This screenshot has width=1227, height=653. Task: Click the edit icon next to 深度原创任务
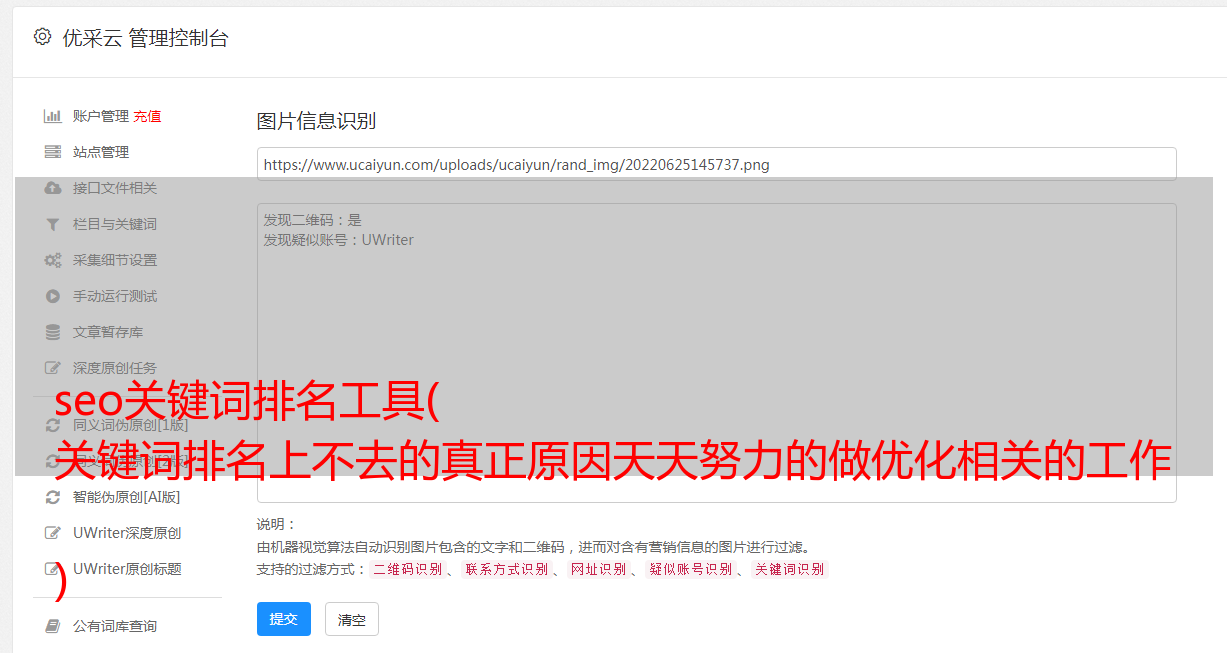pos(53,368)
